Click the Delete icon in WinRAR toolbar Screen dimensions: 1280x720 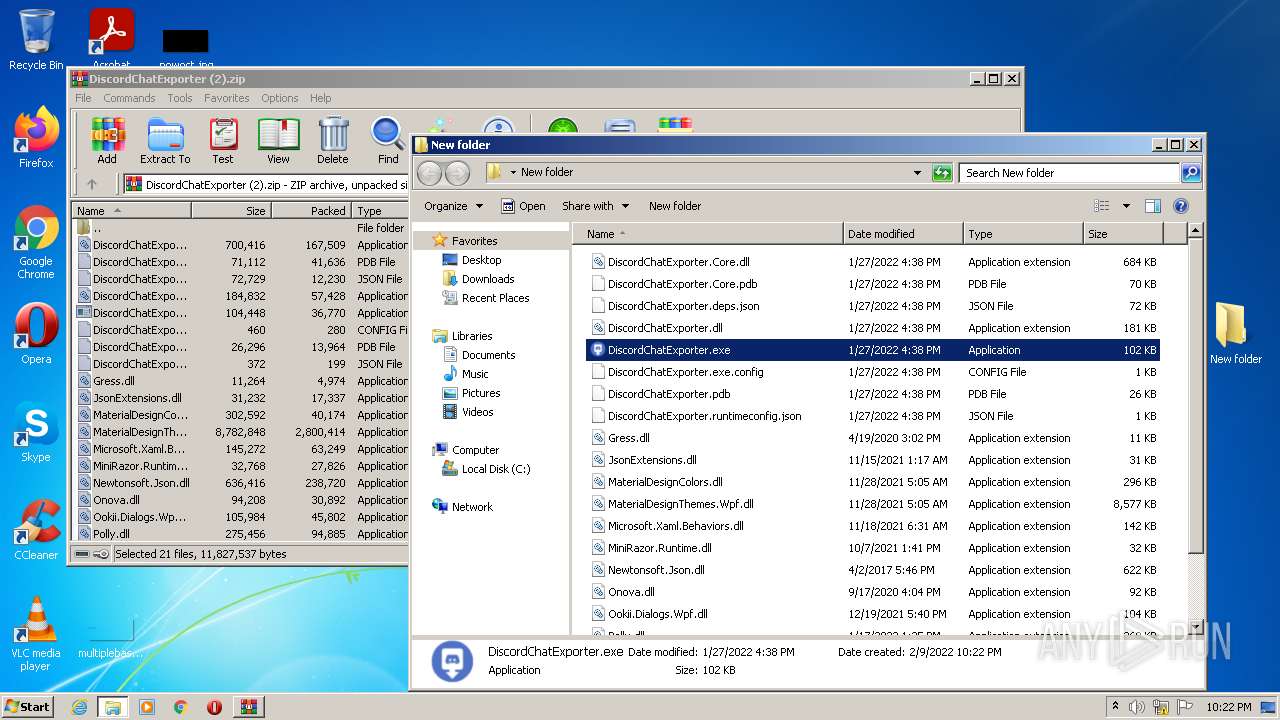(x=333, y=140)
